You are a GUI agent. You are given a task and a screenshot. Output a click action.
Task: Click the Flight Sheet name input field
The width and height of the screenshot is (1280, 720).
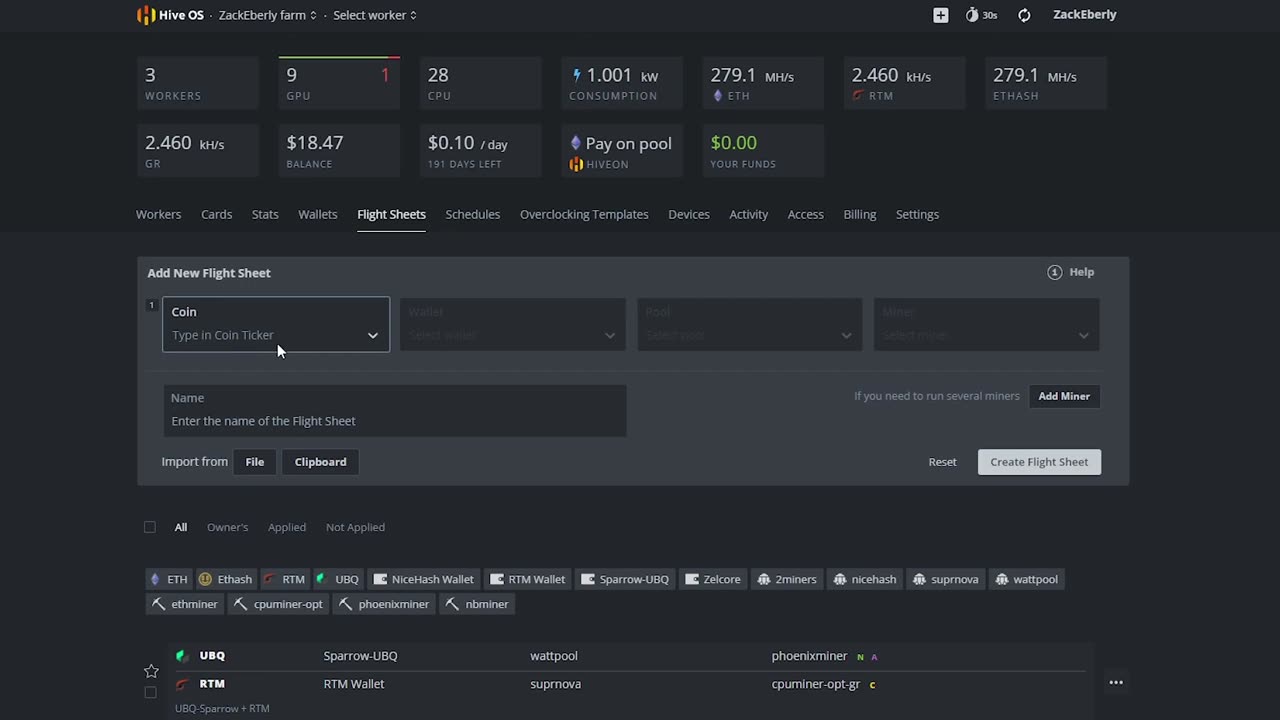pos(395,410)
